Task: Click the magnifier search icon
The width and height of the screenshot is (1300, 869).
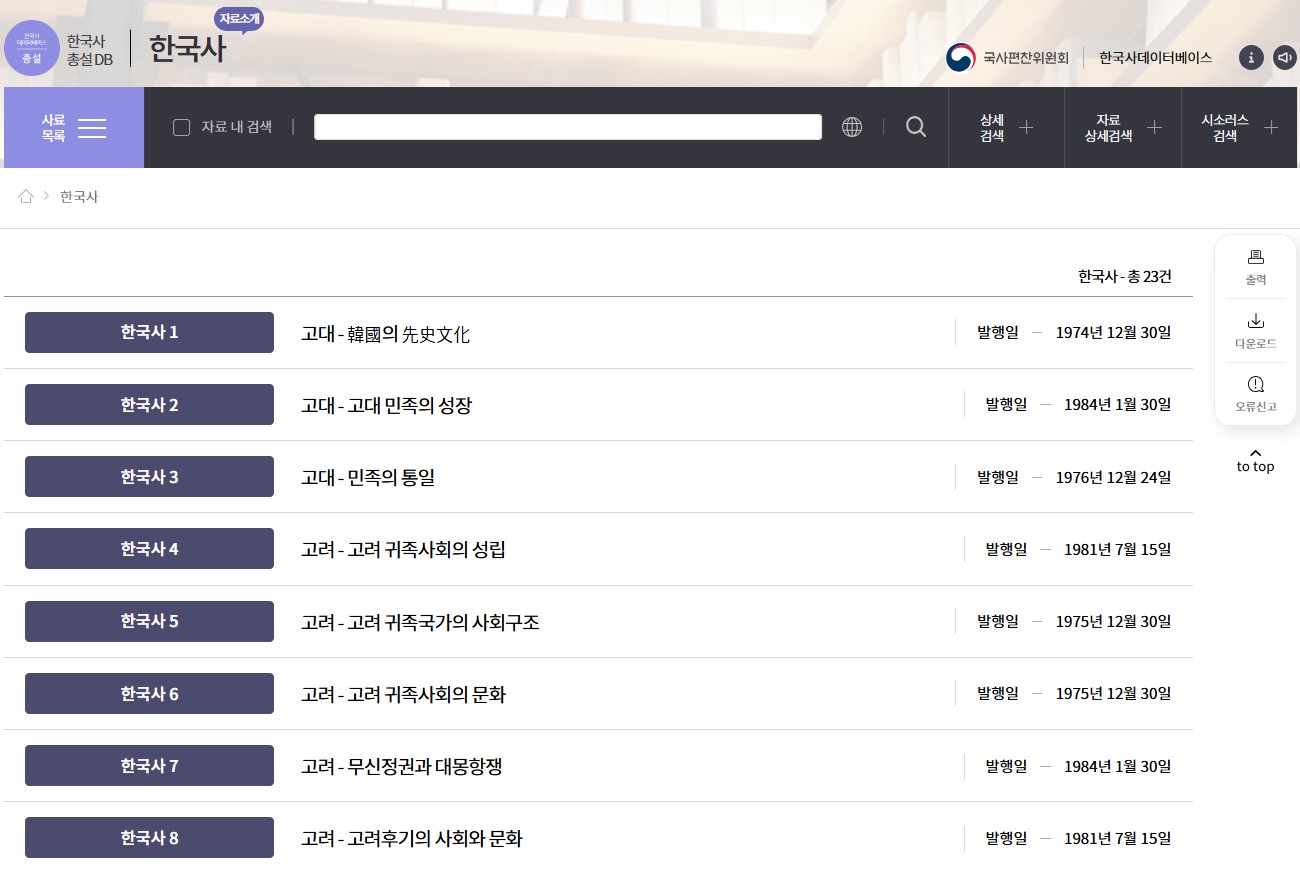Action: [915, 127]
